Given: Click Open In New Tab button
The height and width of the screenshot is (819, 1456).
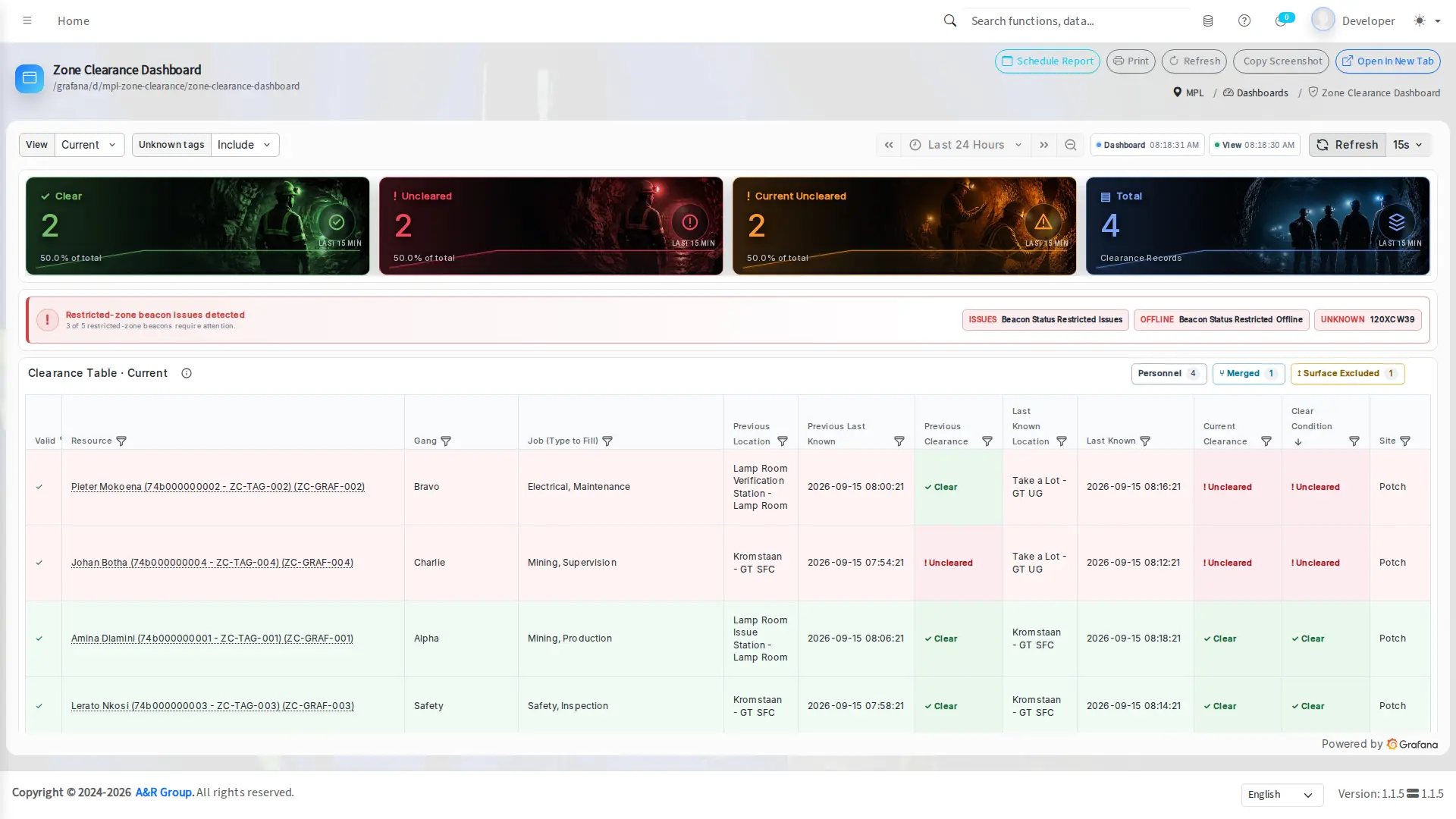Looking at the screenshot, I should coord(1388,61).
